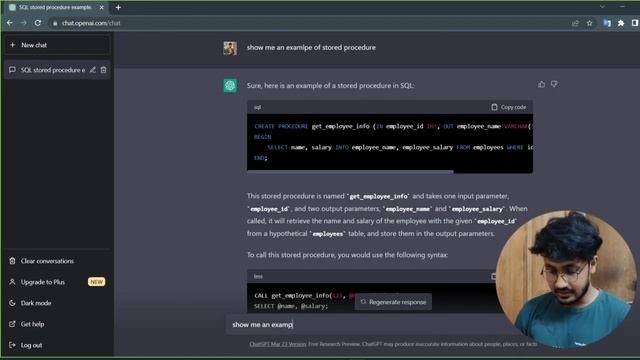
Task: Open Upgrade to Plus
Action: tap(57, 282)
